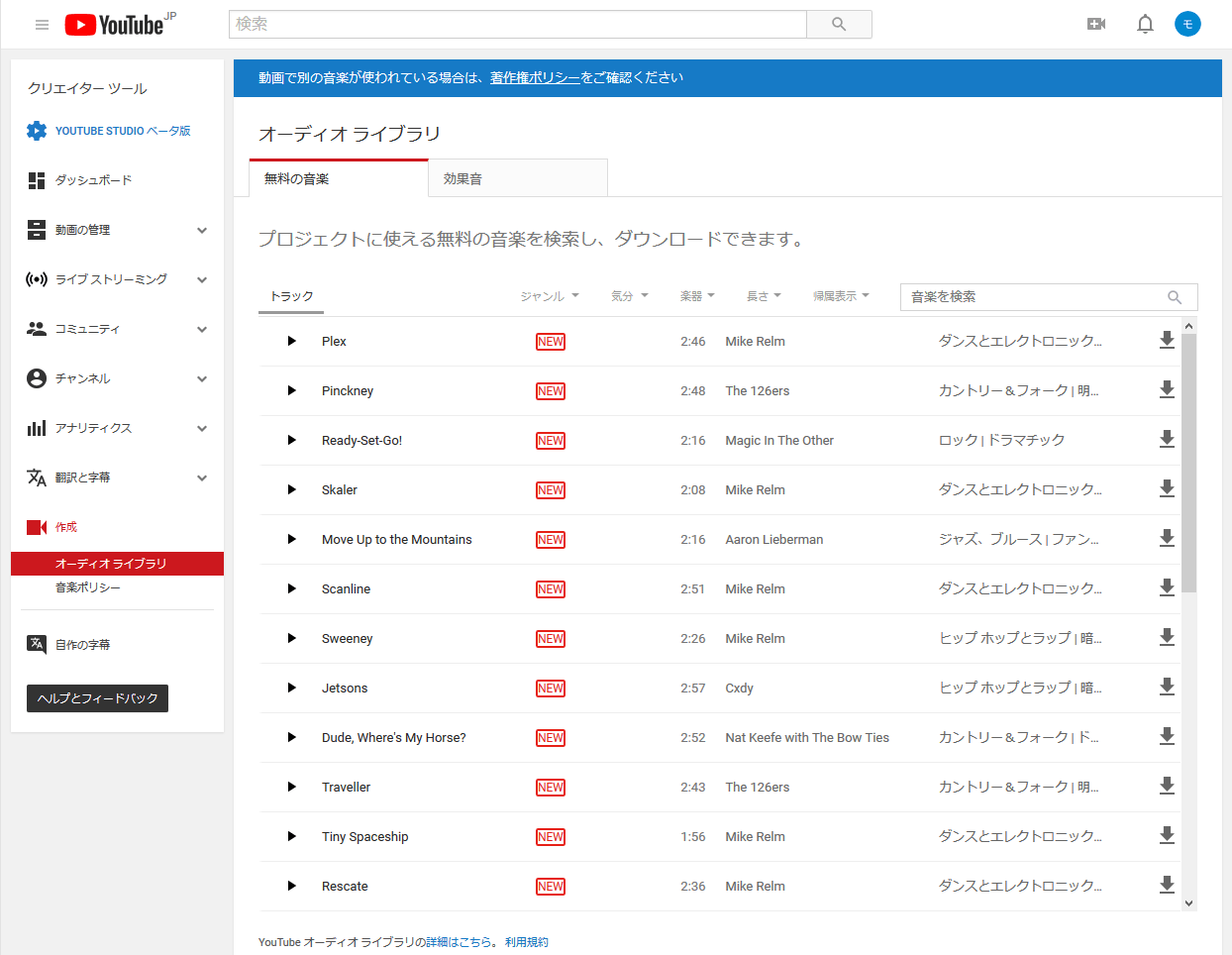Open ダッシュボード in the sidebar
The width and height of the screenshot is (1232, 955).
coord(93,180)
